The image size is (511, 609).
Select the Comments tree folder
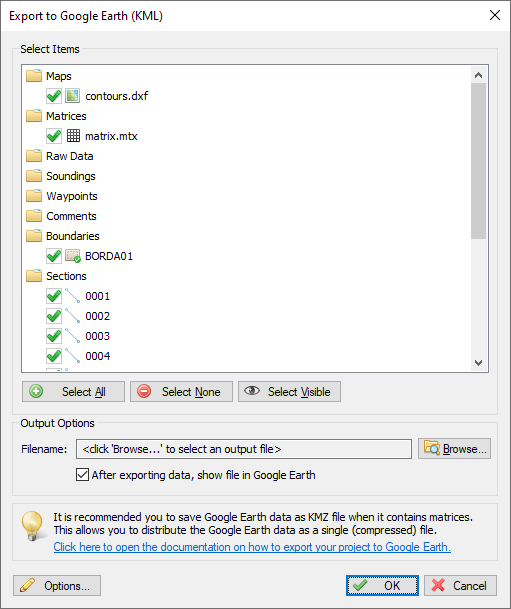click(71, 216)
